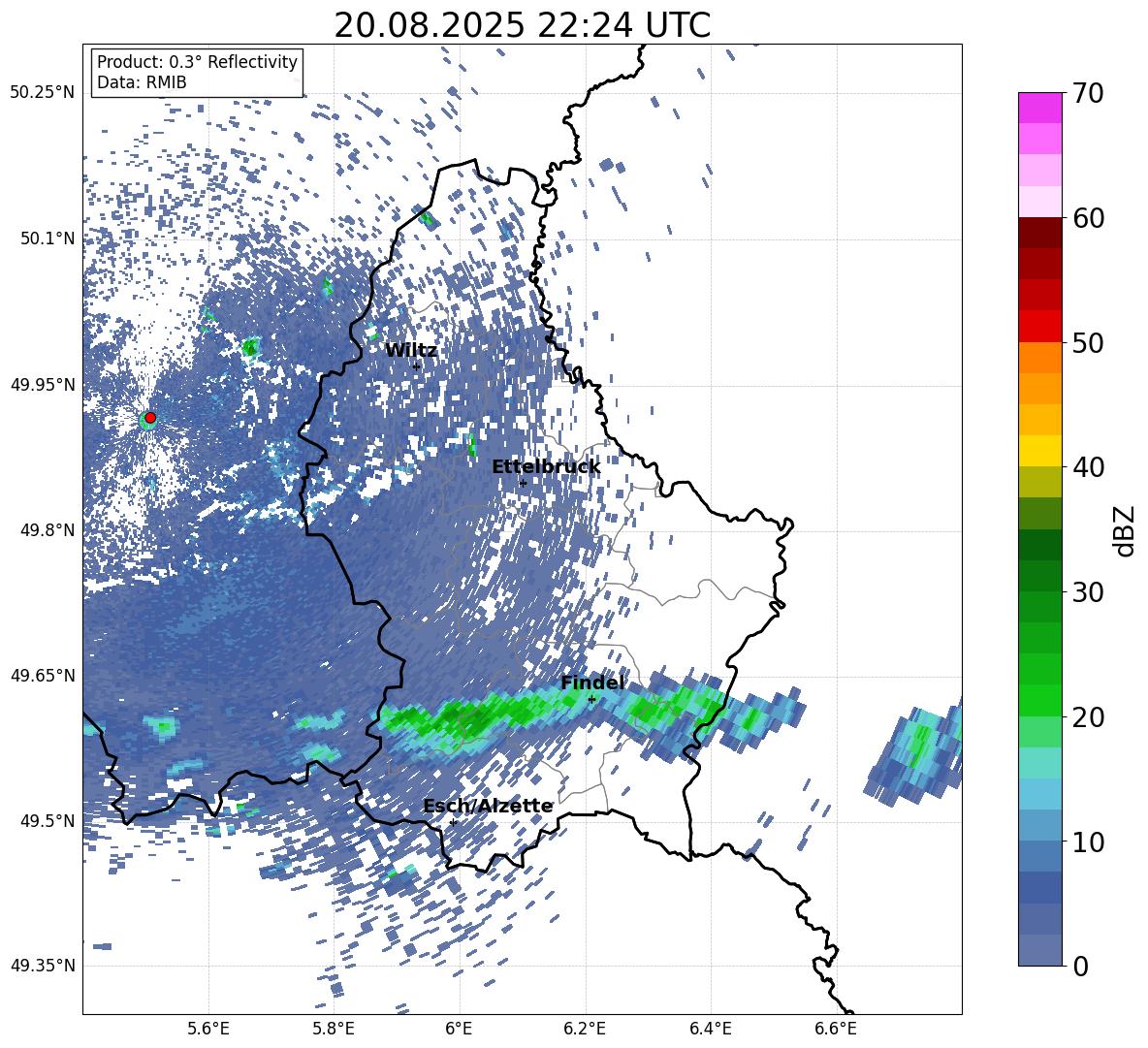Click the 6.4°E longitude label

tap(711, 1029)
